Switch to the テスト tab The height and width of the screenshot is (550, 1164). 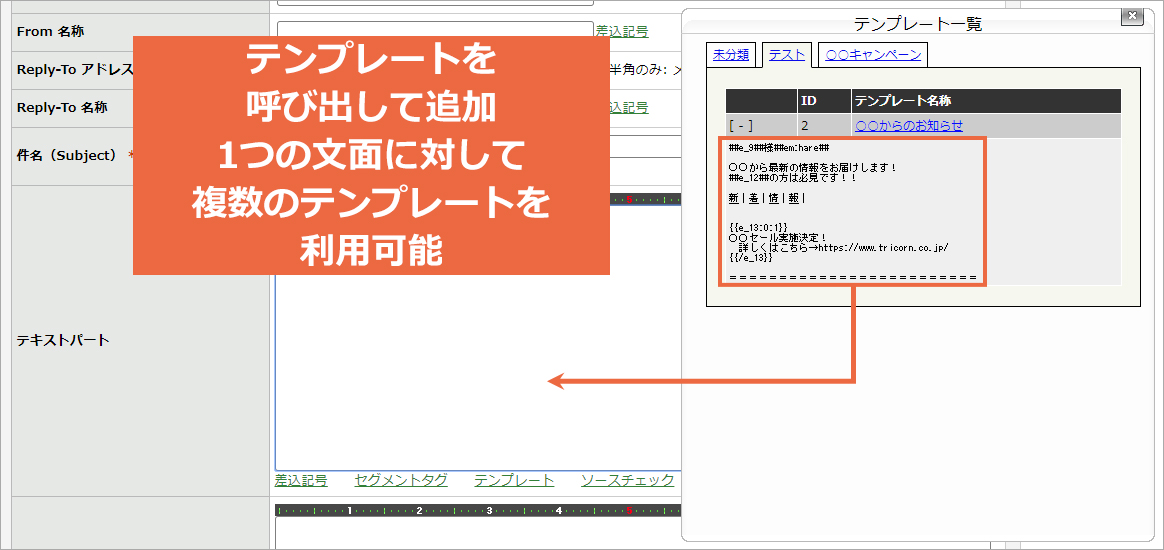[x=787, y=54]
